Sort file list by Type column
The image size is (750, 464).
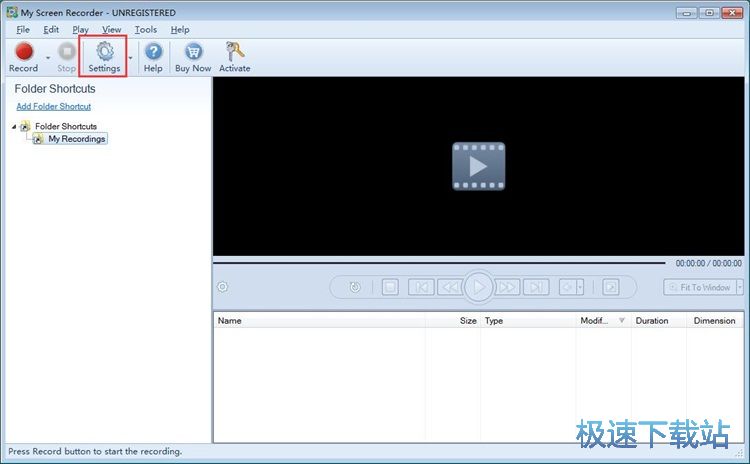click(x=528, y=320)
